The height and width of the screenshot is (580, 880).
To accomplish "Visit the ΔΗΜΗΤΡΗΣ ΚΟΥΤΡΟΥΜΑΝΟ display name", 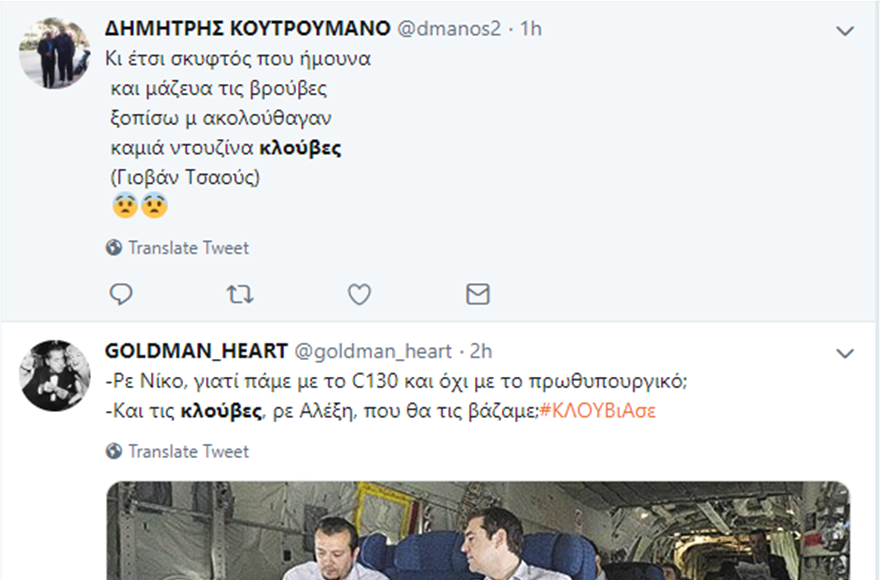I will pos(248,29).
